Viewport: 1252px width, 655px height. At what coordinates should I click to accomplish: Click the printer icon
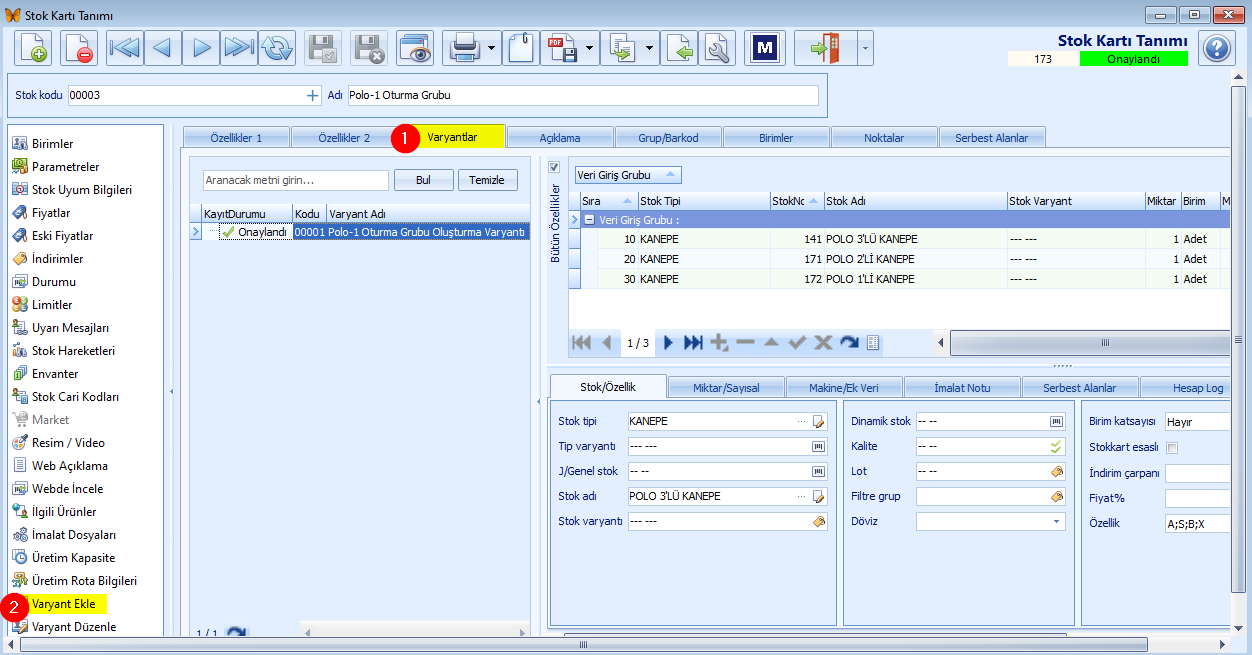(465, 47)
